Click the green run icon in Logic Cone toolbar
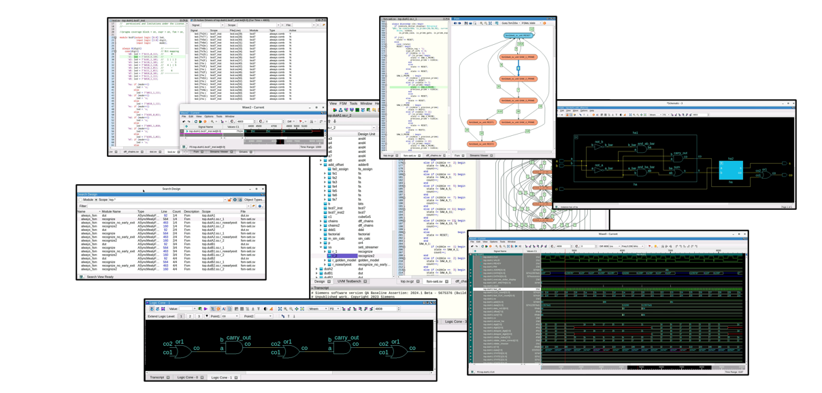This screenshot has height=393, width=822. 200,309
